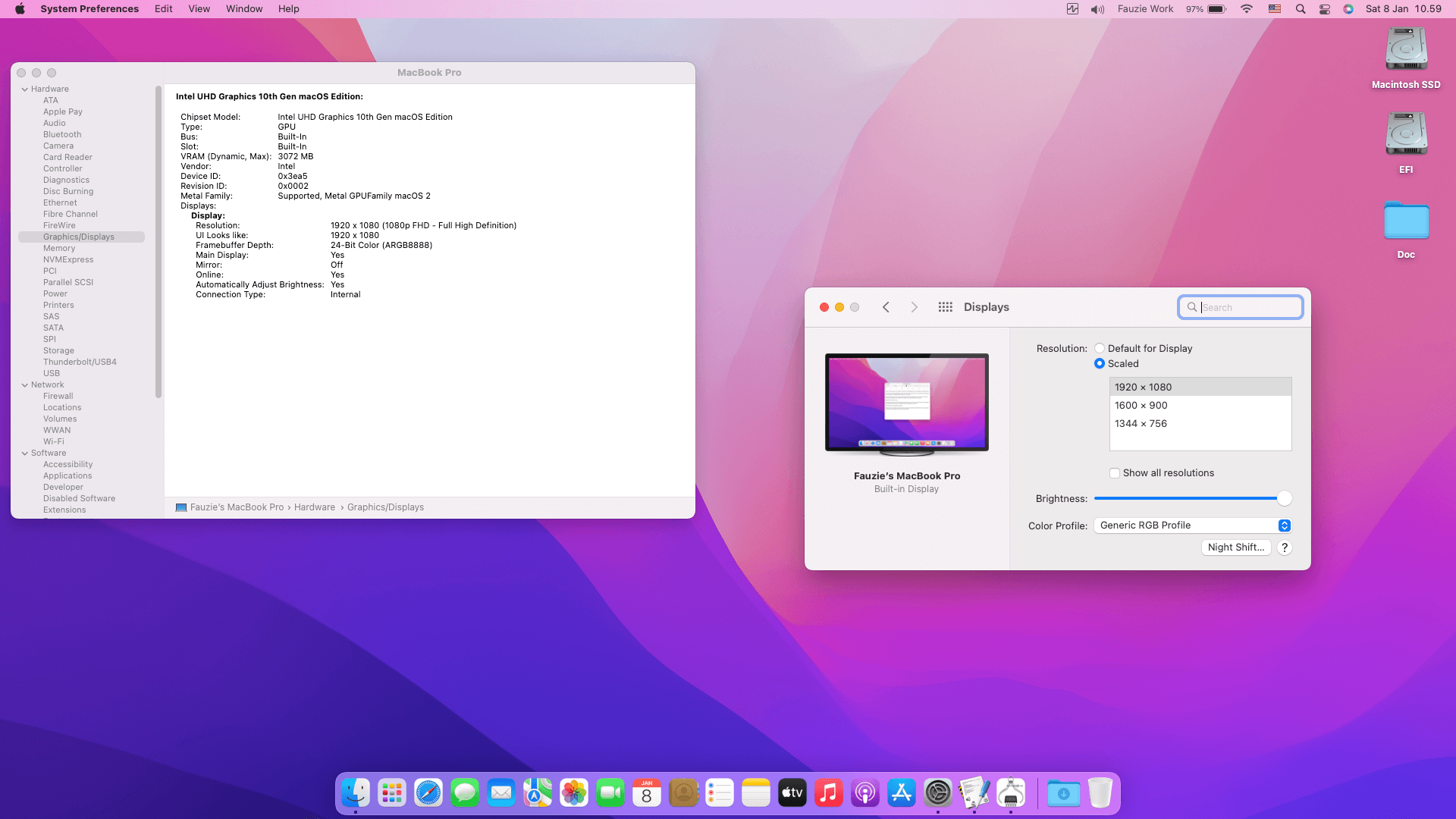Open Calendar in the dock
Screen dimensions: 1456x819
tap(647, 793)
